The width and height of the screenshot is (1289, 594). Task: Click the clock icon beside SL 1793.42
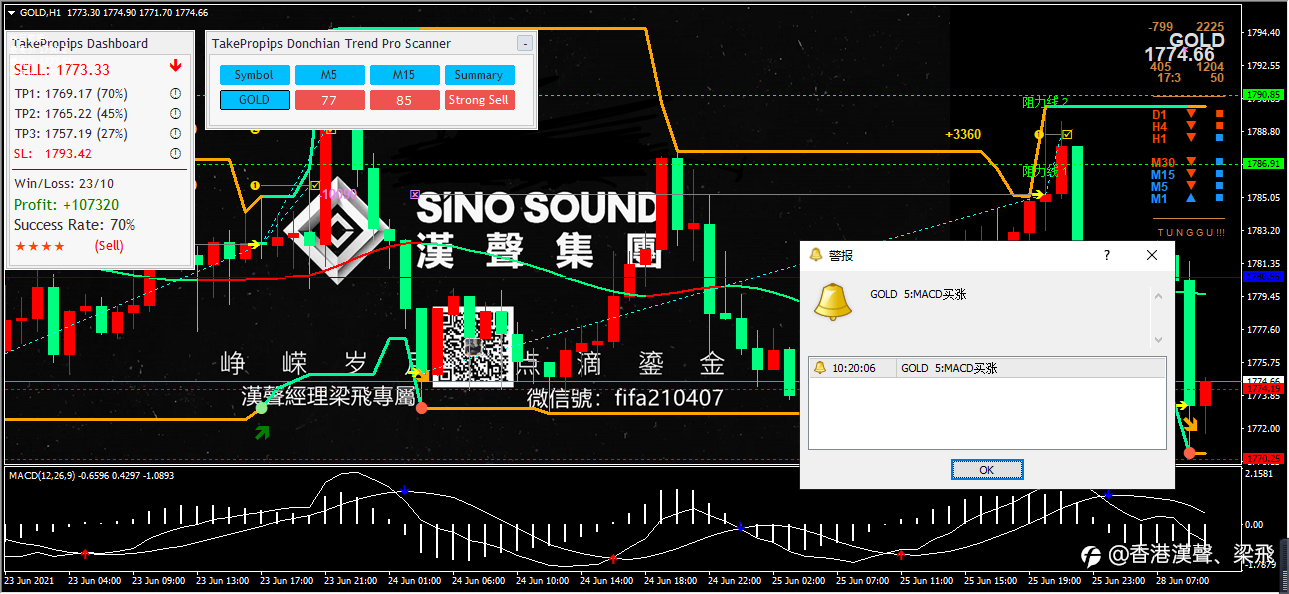[175, 154]
